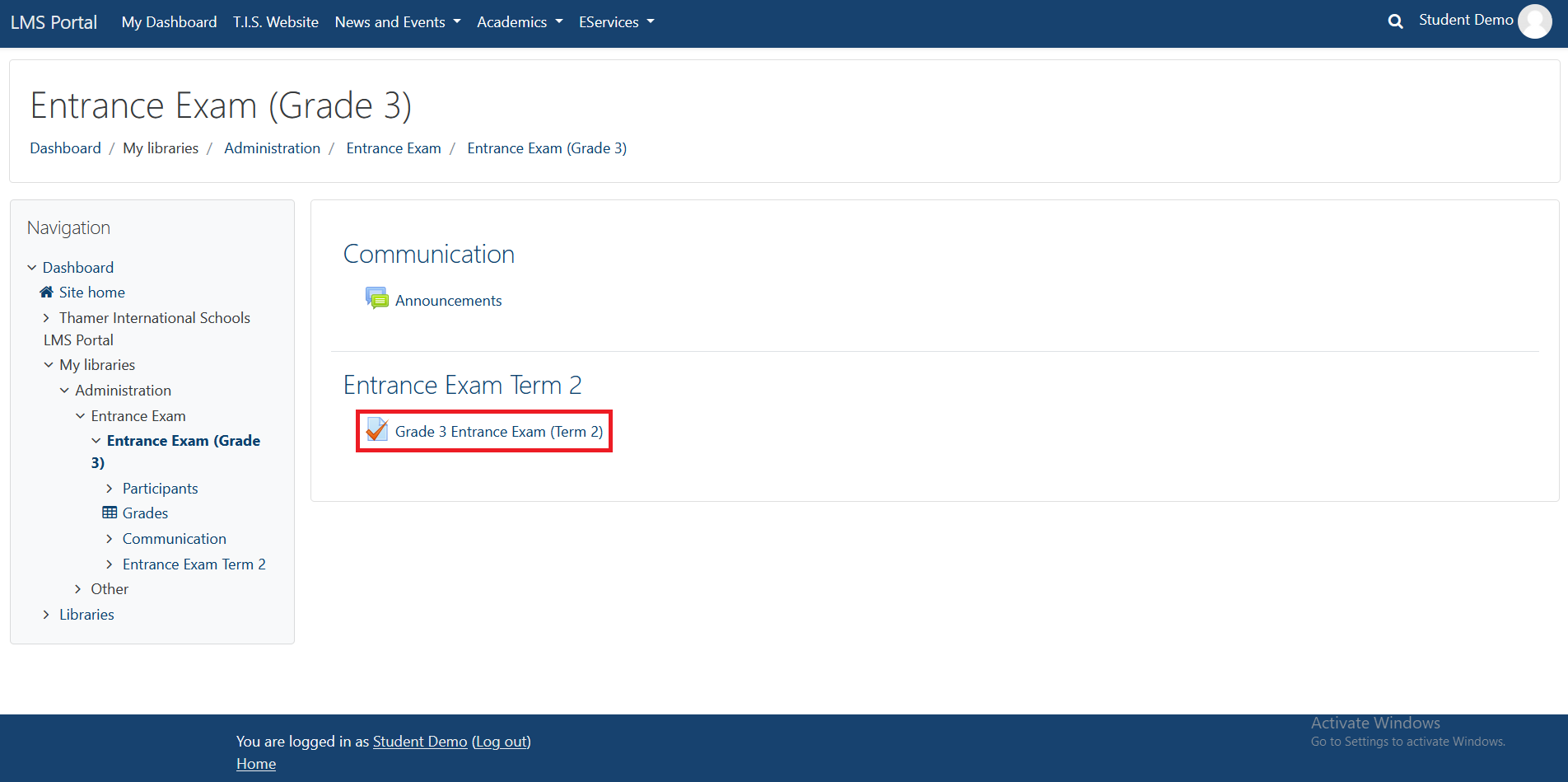The image size is (1568, 782).
Task: Expand the Participants chevron
Action: 110,488
